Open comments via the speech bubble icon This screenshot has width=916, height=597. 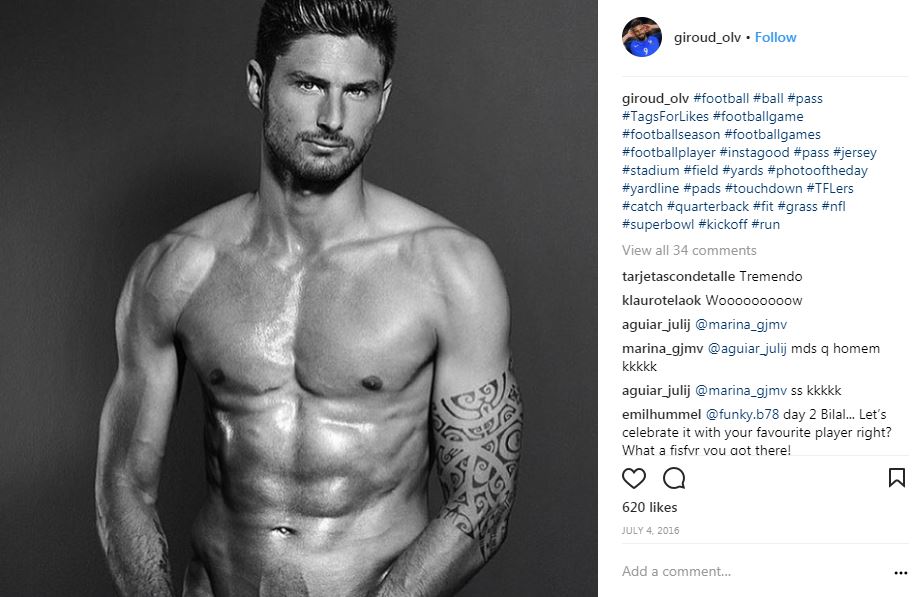coord(674,478)
